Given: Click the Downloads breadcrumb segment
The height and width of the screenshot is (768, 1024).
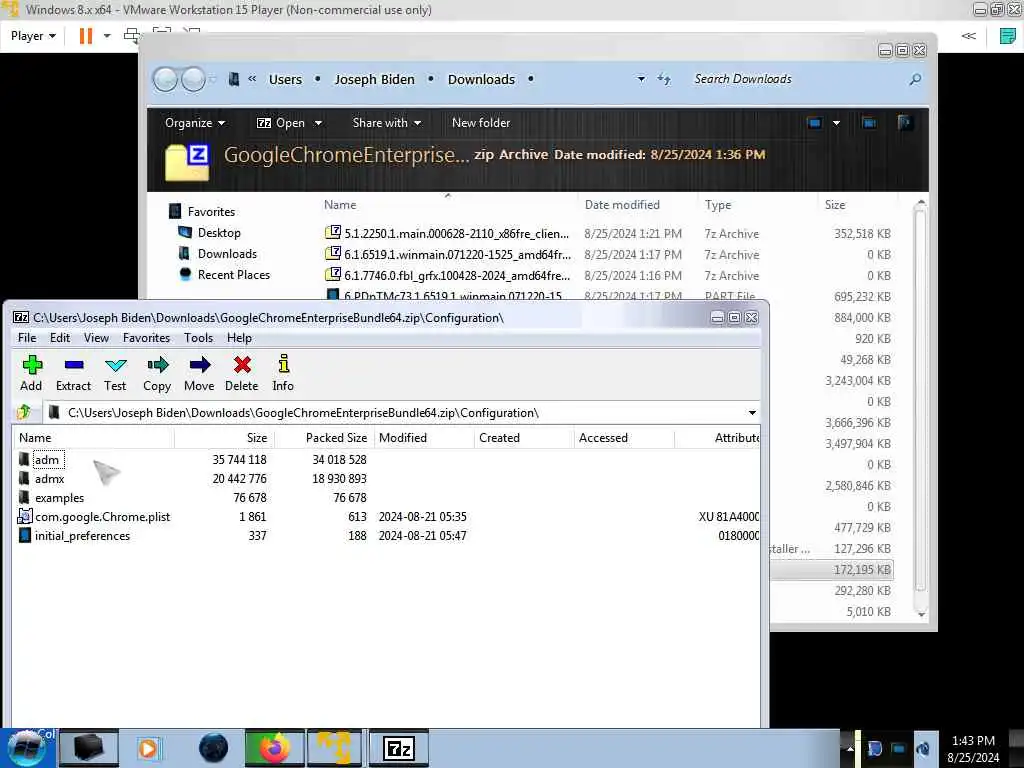Looking at the screenshot, I should click(481, 80).
